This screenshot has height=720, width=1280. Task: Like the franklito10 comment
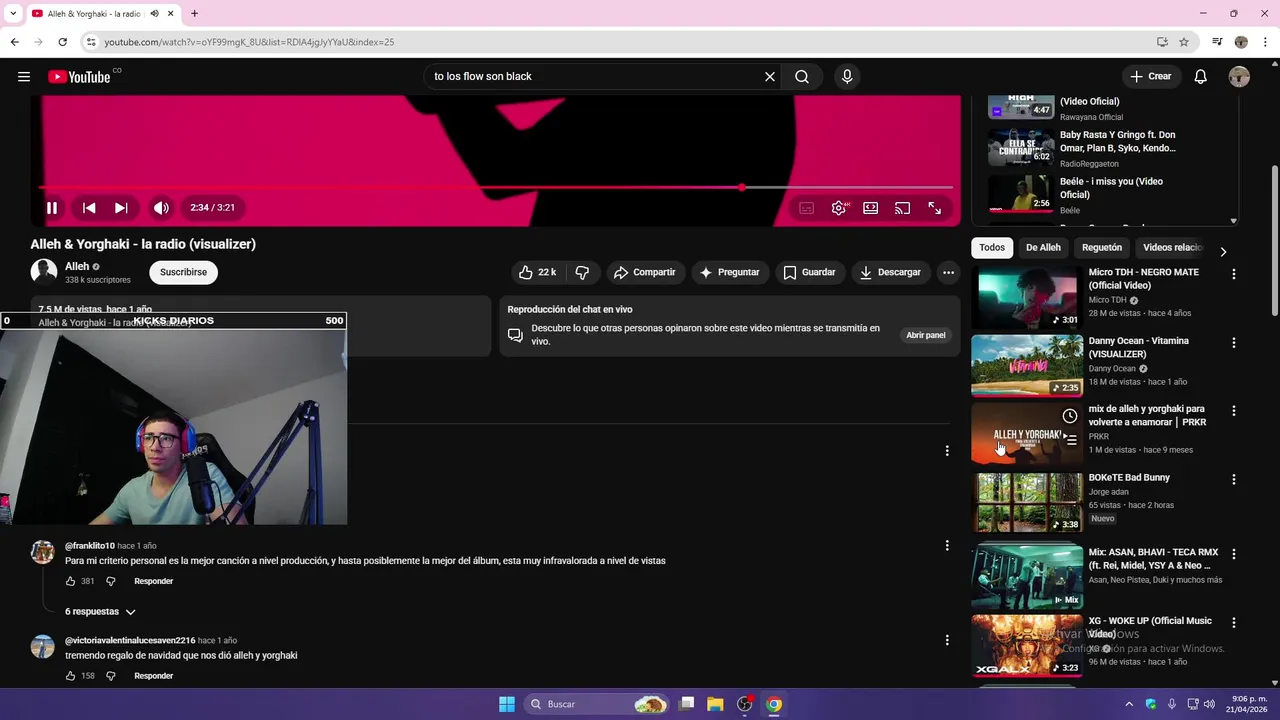(70, 581)
